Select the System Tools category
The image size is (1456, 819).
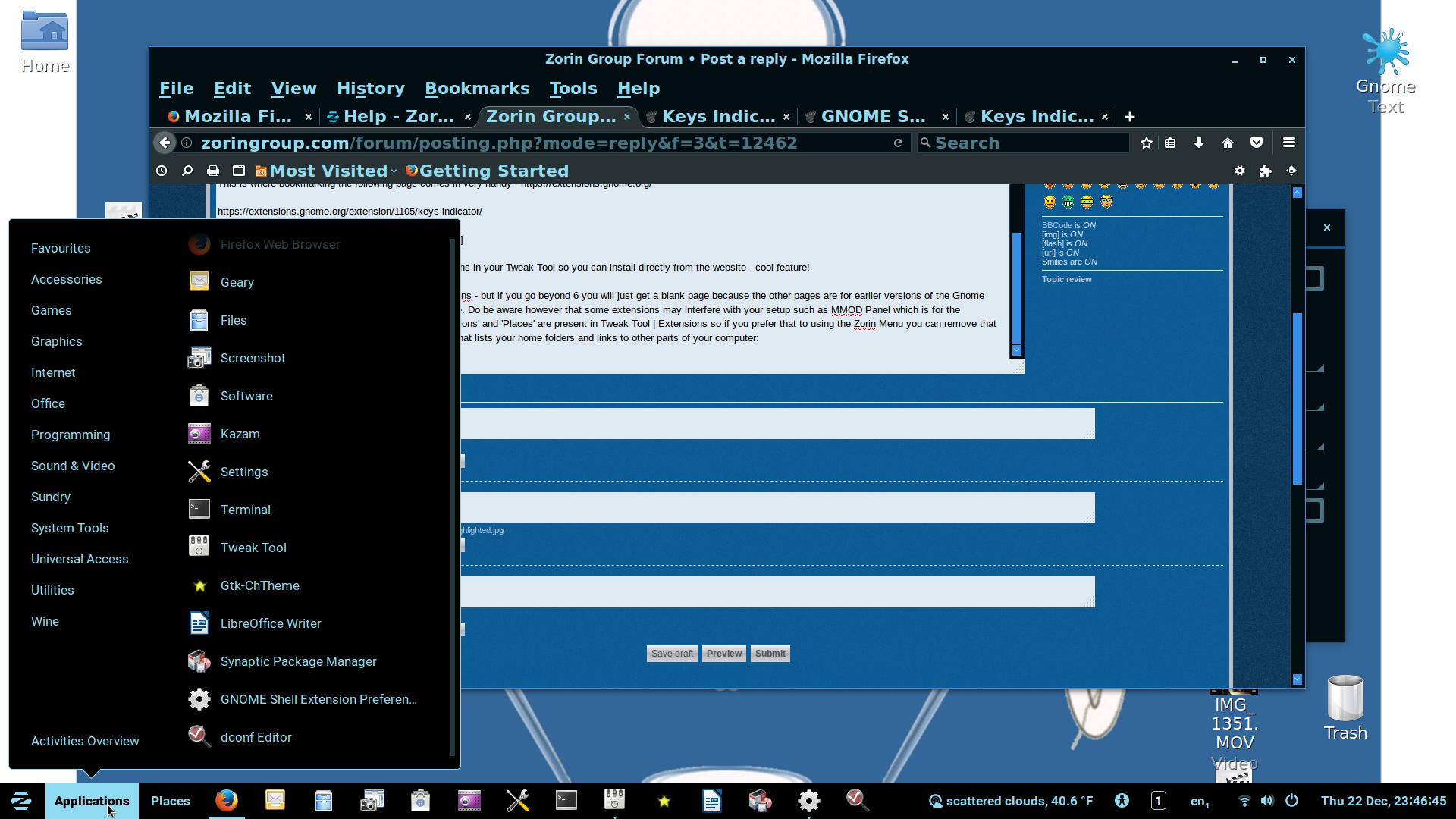tap(70, 528)
